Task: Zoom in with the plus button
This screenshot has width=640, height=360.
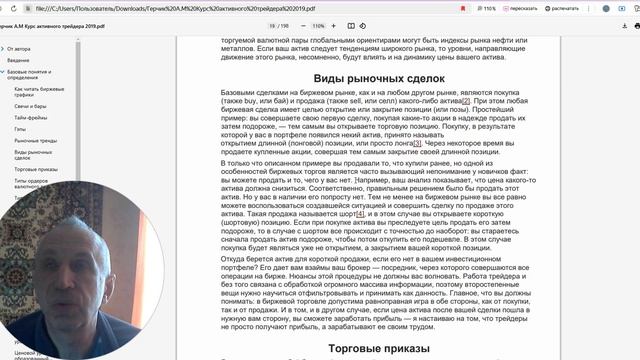Action: [x=333, y=26]
